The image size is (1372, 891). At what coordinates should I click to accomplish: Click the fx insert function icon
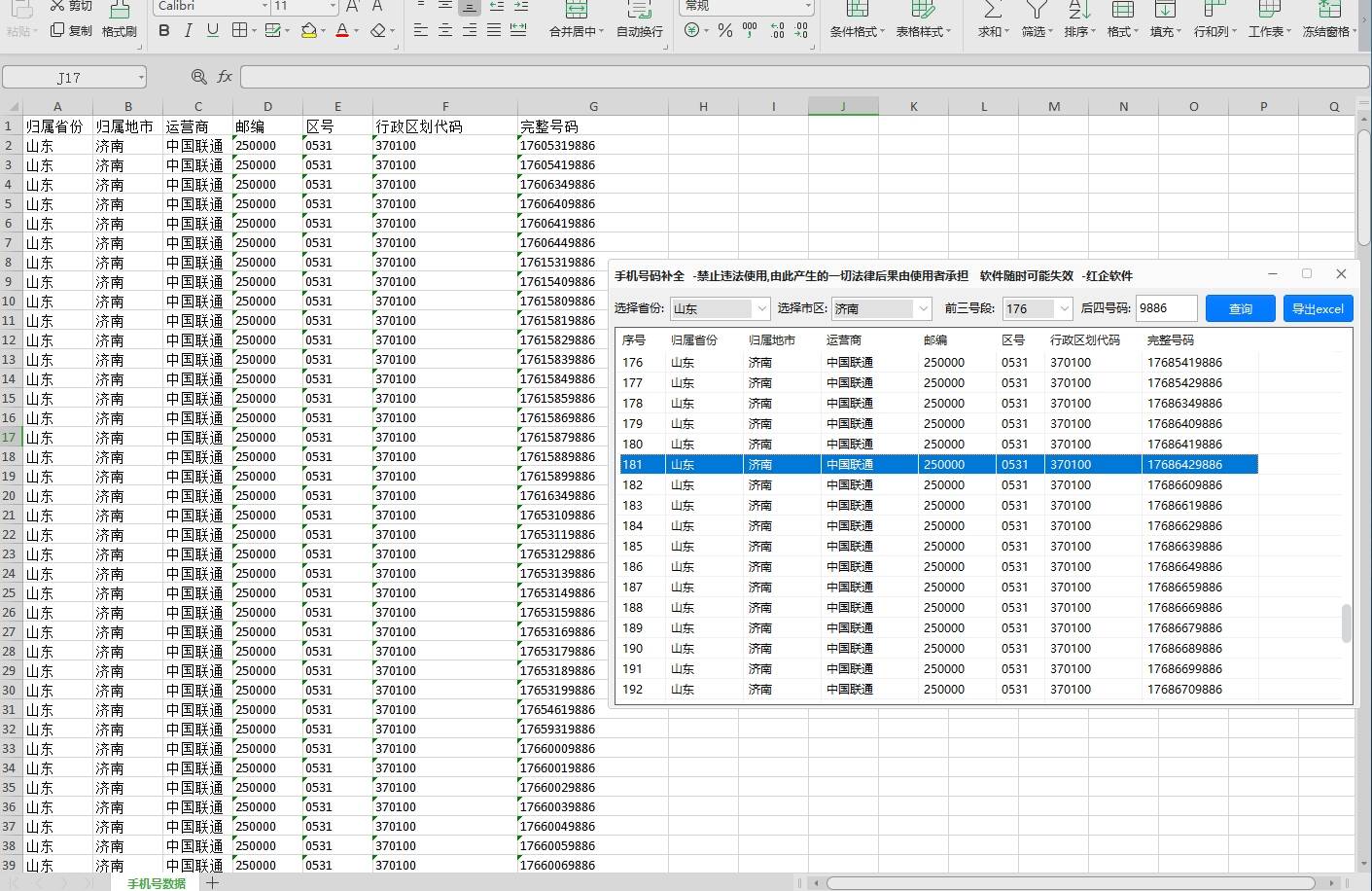coord(225,77)
